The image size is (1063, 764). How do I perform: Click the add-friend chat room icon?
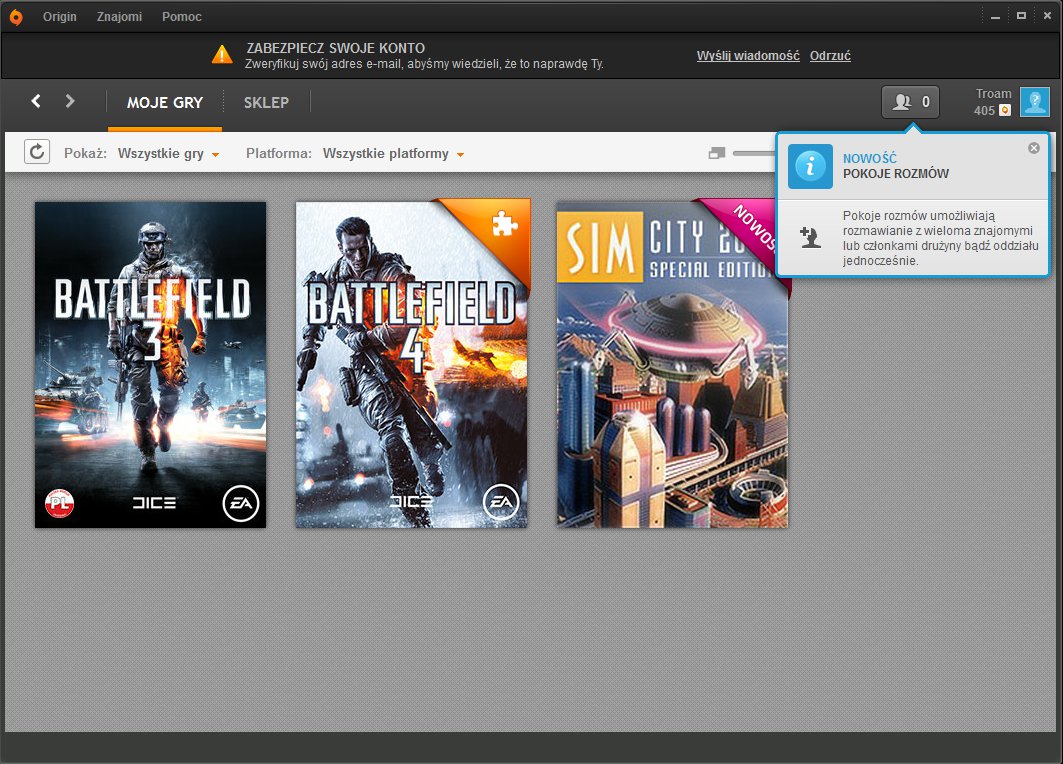click(x=810, y=238)
